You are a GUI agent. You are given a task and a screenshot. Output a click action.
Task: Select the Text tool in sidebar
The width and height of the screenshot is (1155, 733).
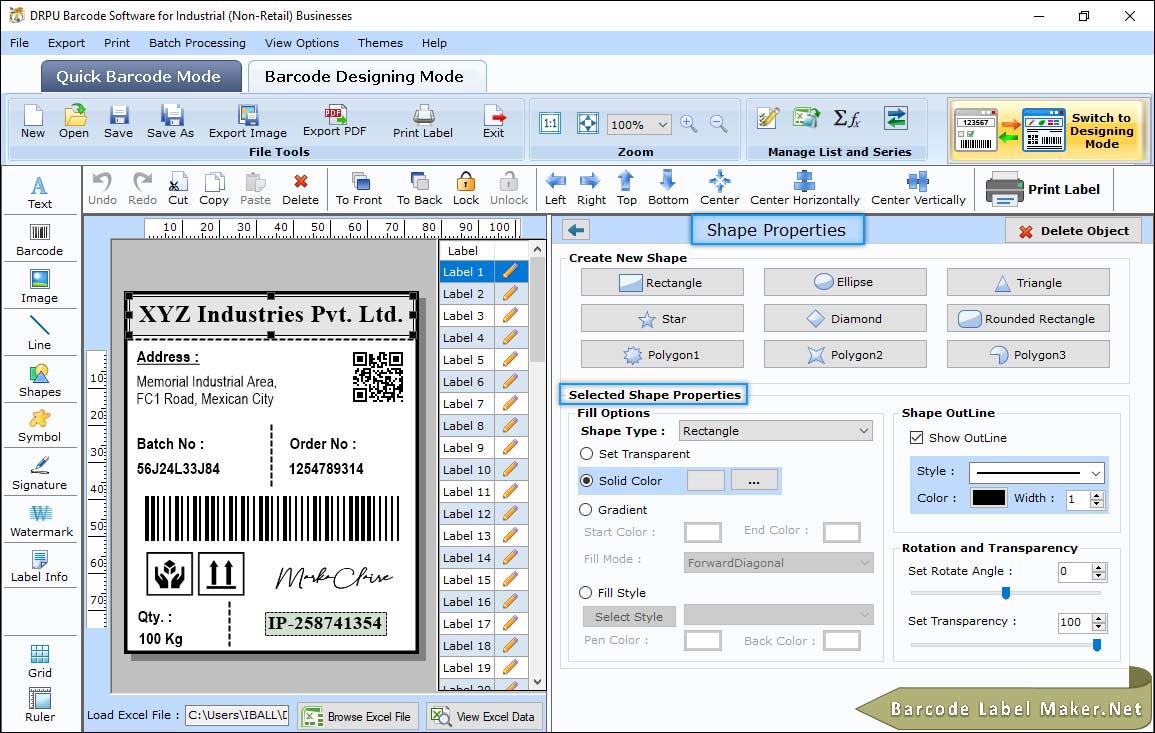(x=40, y=192)
